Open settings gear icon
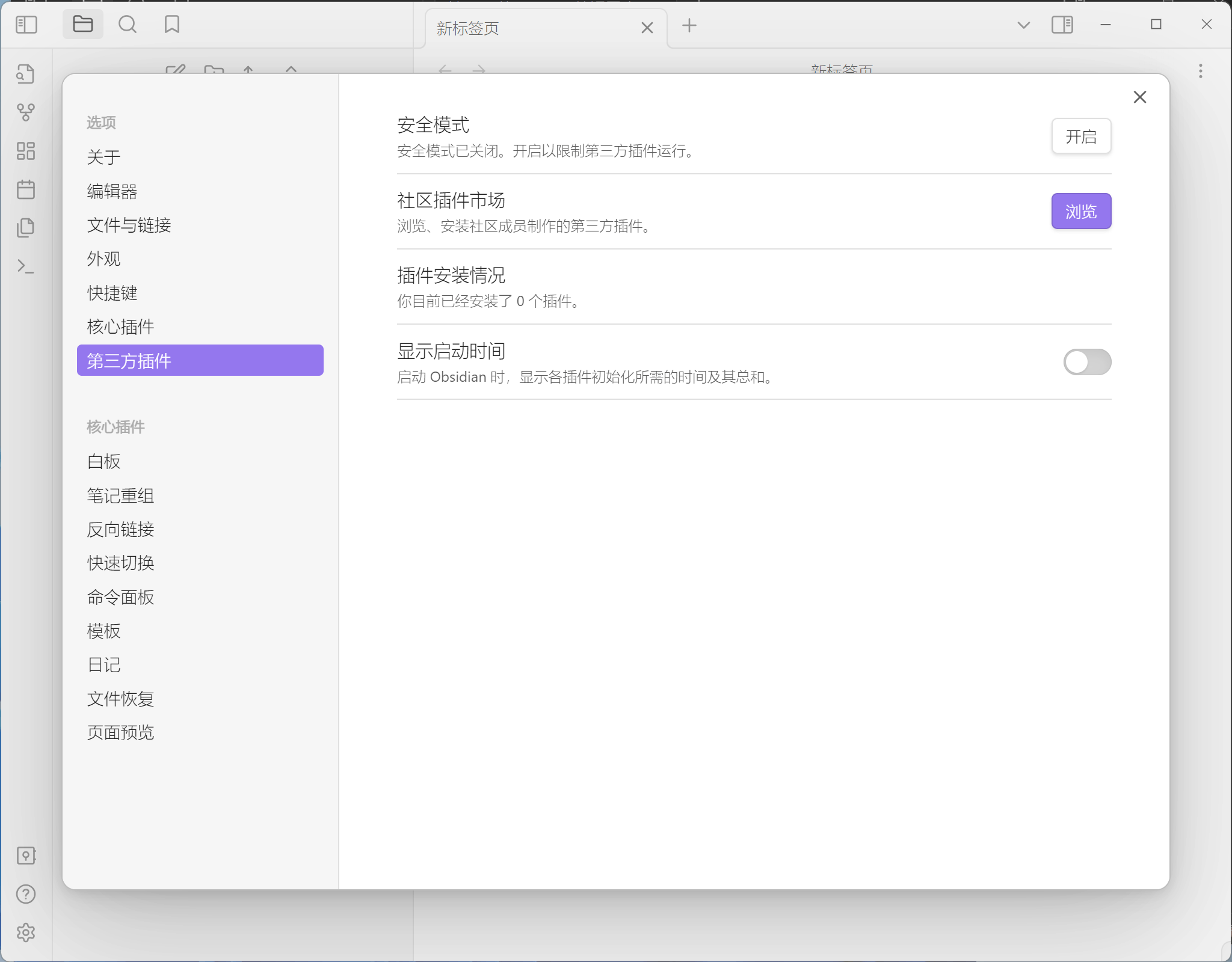This screenshot has width=1232, height=962. 26,933
